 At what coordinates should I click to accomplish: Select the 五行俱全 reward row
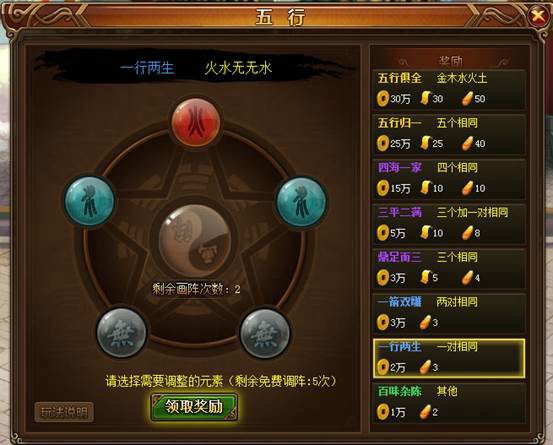[449, 89]
